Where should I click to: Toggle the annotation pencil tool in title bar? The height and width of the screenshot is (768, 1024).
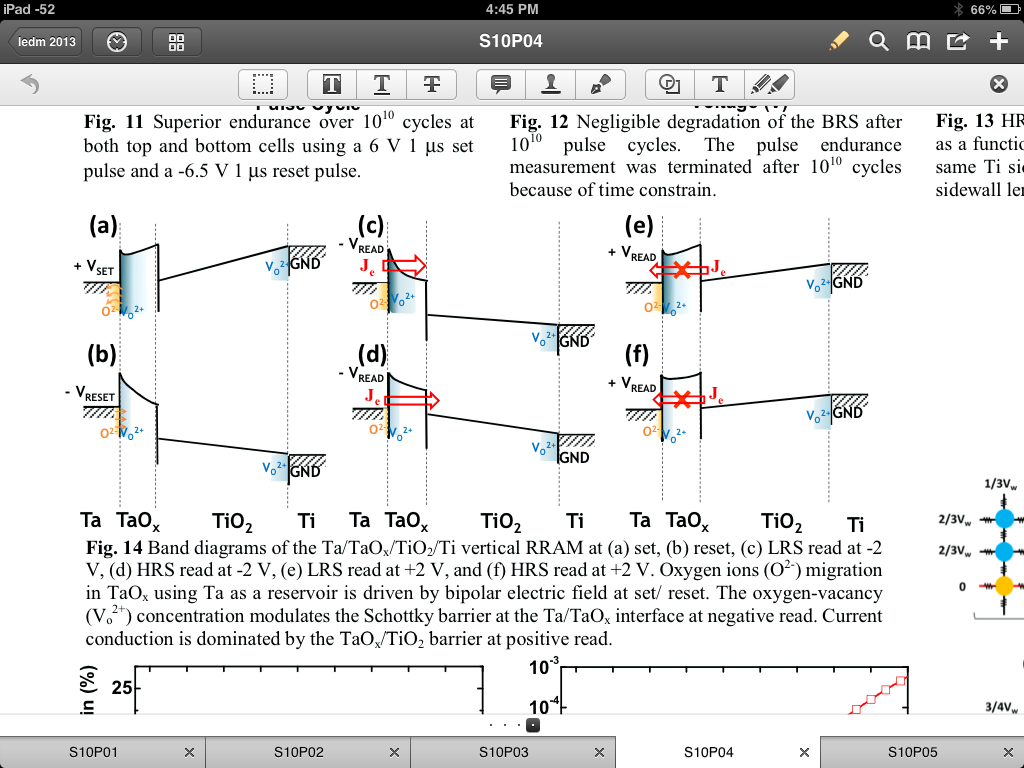(838, 41)
